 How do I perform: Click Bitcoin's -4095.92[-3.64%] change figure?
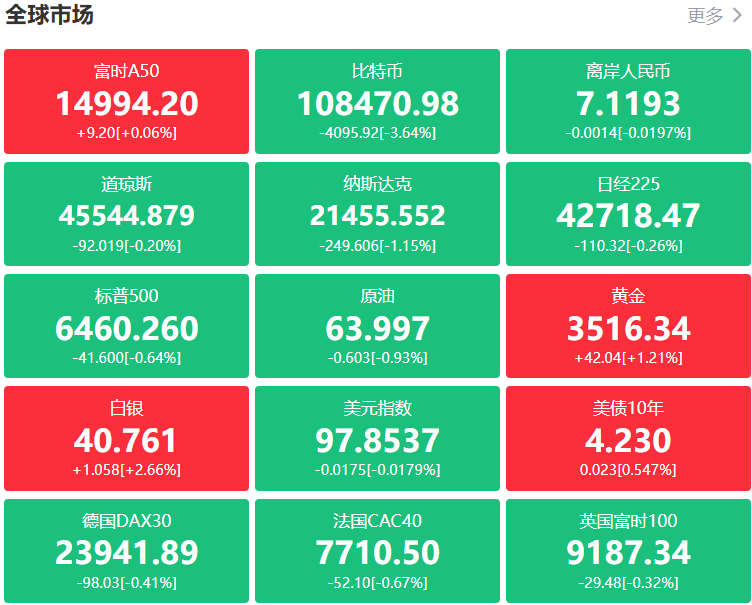point(377,133)
